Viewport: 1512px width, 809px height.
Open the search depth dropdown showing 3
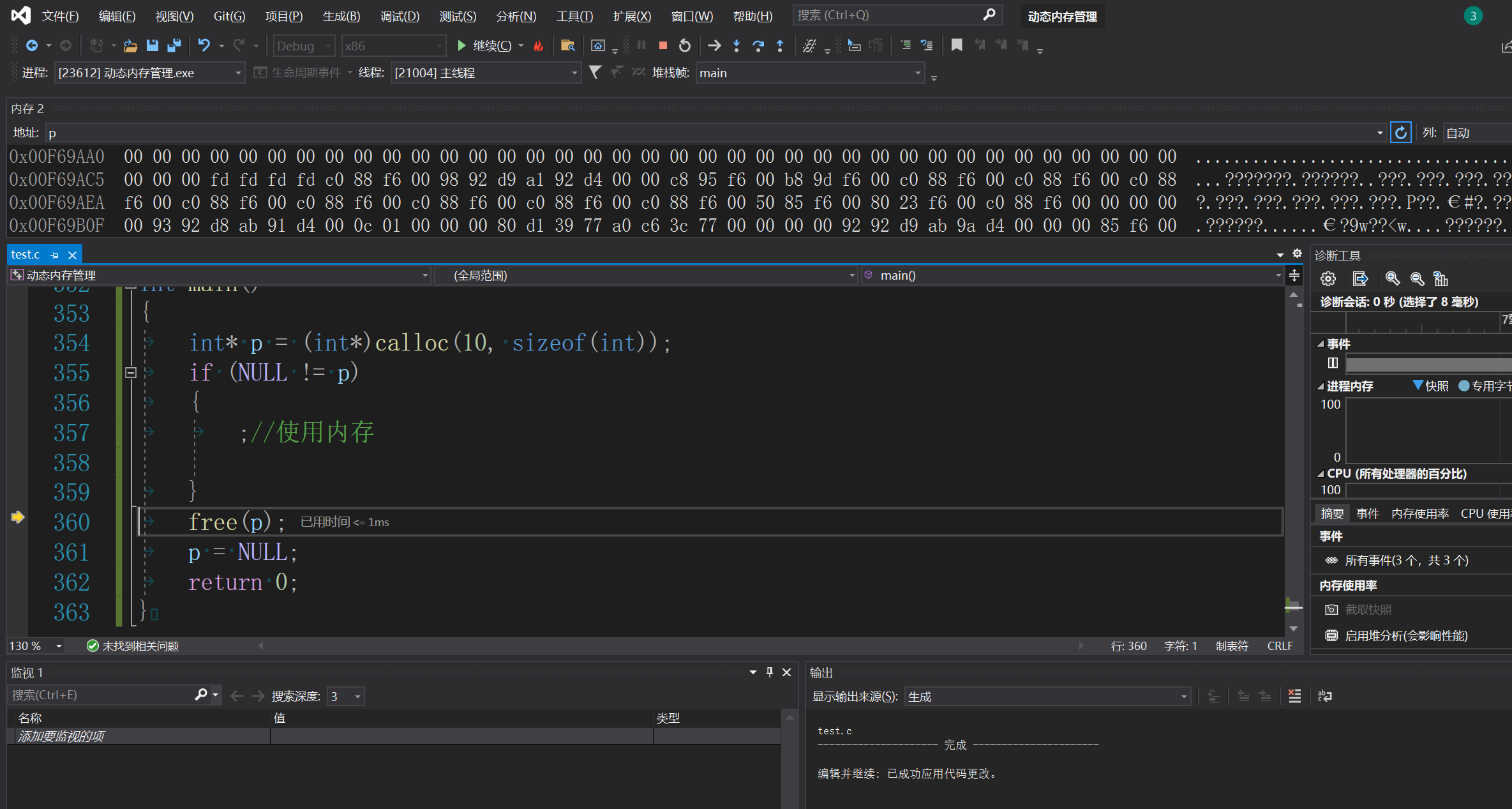[345, 696]
